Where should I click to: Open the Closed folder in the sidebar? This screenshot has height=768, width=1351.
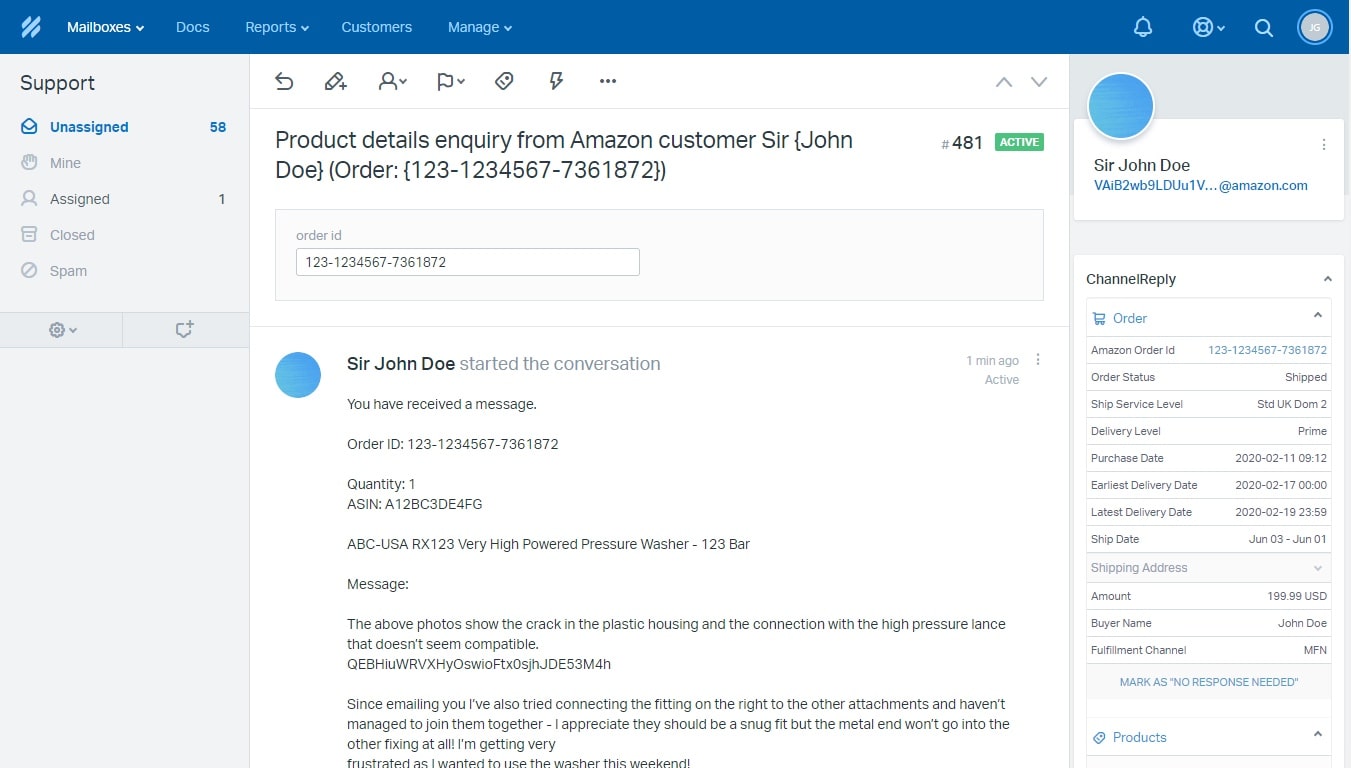[71, 234]
